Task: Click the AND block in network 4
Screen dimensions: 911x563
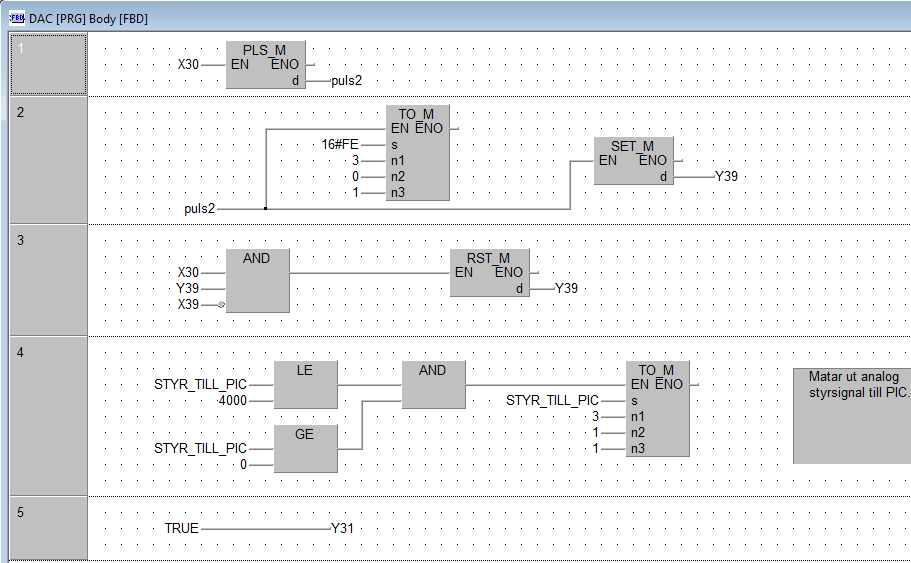Action: [433, 384]
